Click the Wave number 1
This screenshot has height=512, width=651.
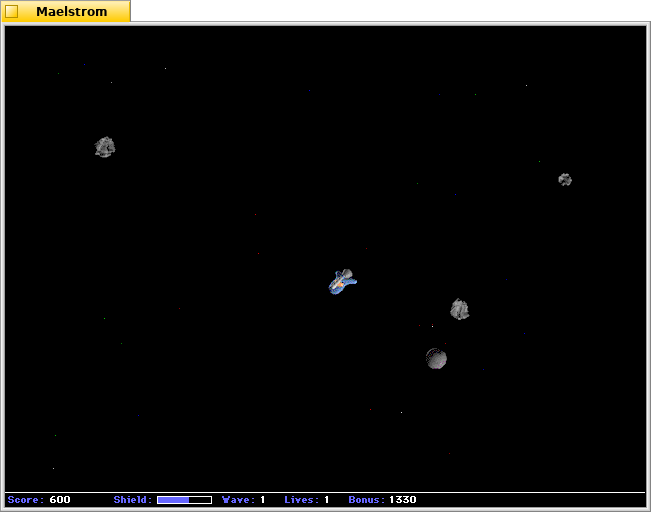click(x=263, y=500)
